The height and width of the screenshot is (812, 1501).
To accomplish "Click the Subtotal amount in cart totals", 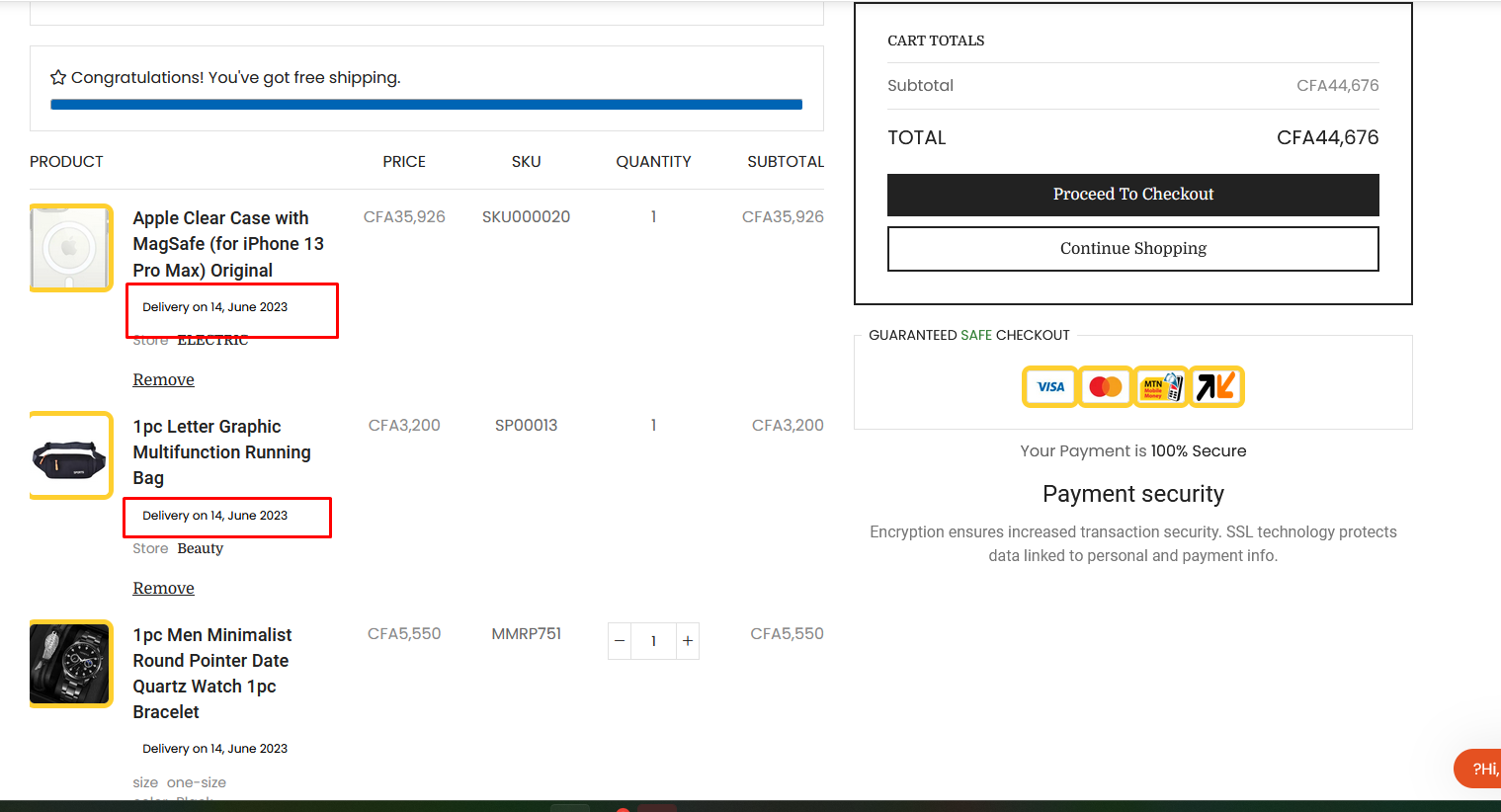I will coord(1337,86).
